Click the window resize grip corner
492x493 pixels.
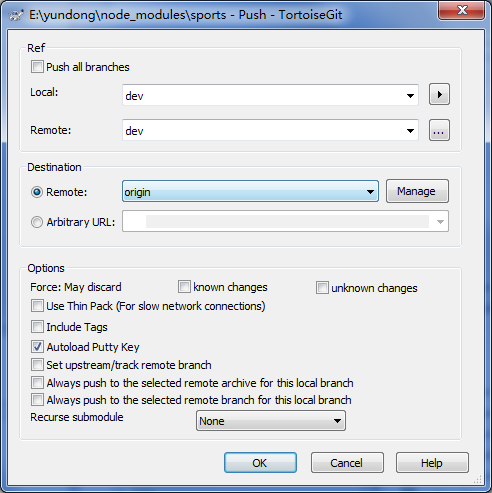coord(478,479)
